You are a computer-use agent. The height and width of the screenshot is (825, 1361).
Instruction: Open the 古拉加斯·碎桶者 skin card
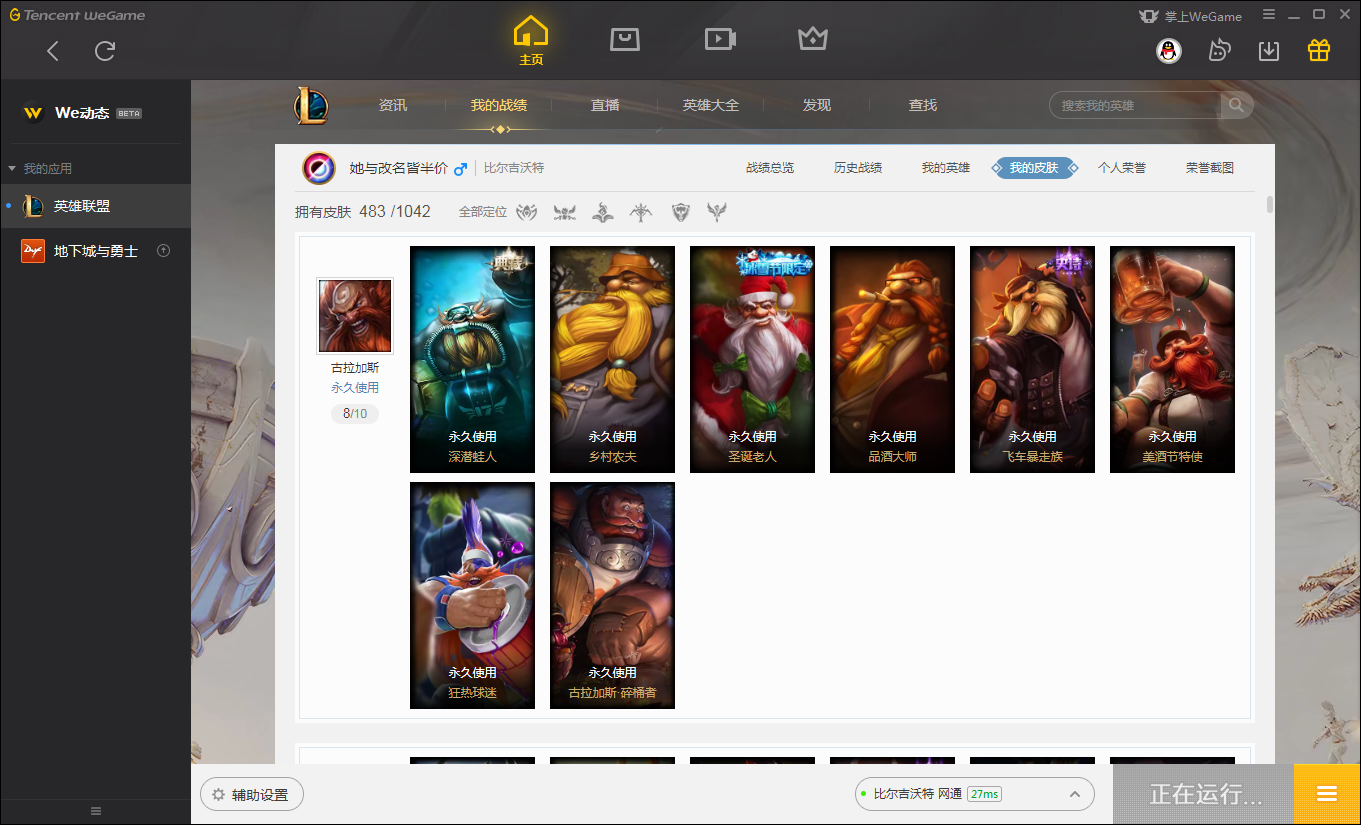(612, 595)
